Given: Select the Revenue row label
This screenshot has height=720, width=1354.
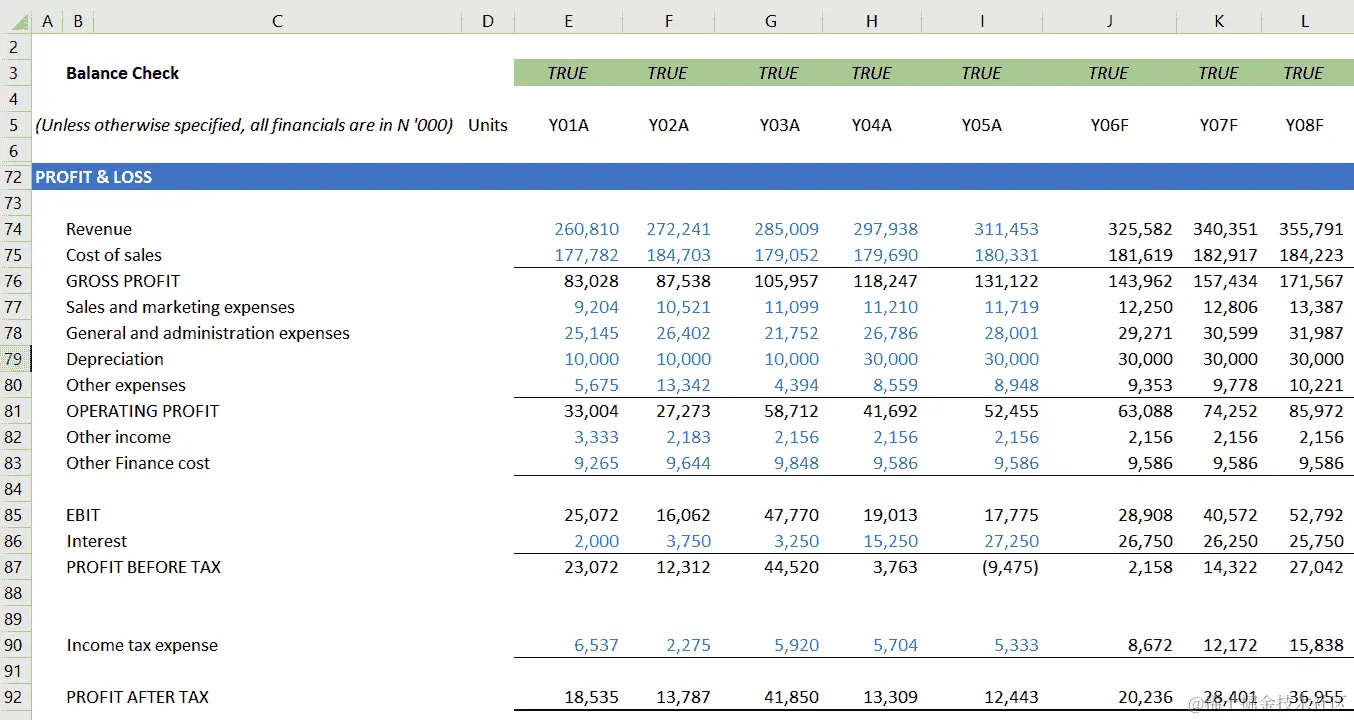Looking at the screenshot, I should coord(99,229).
